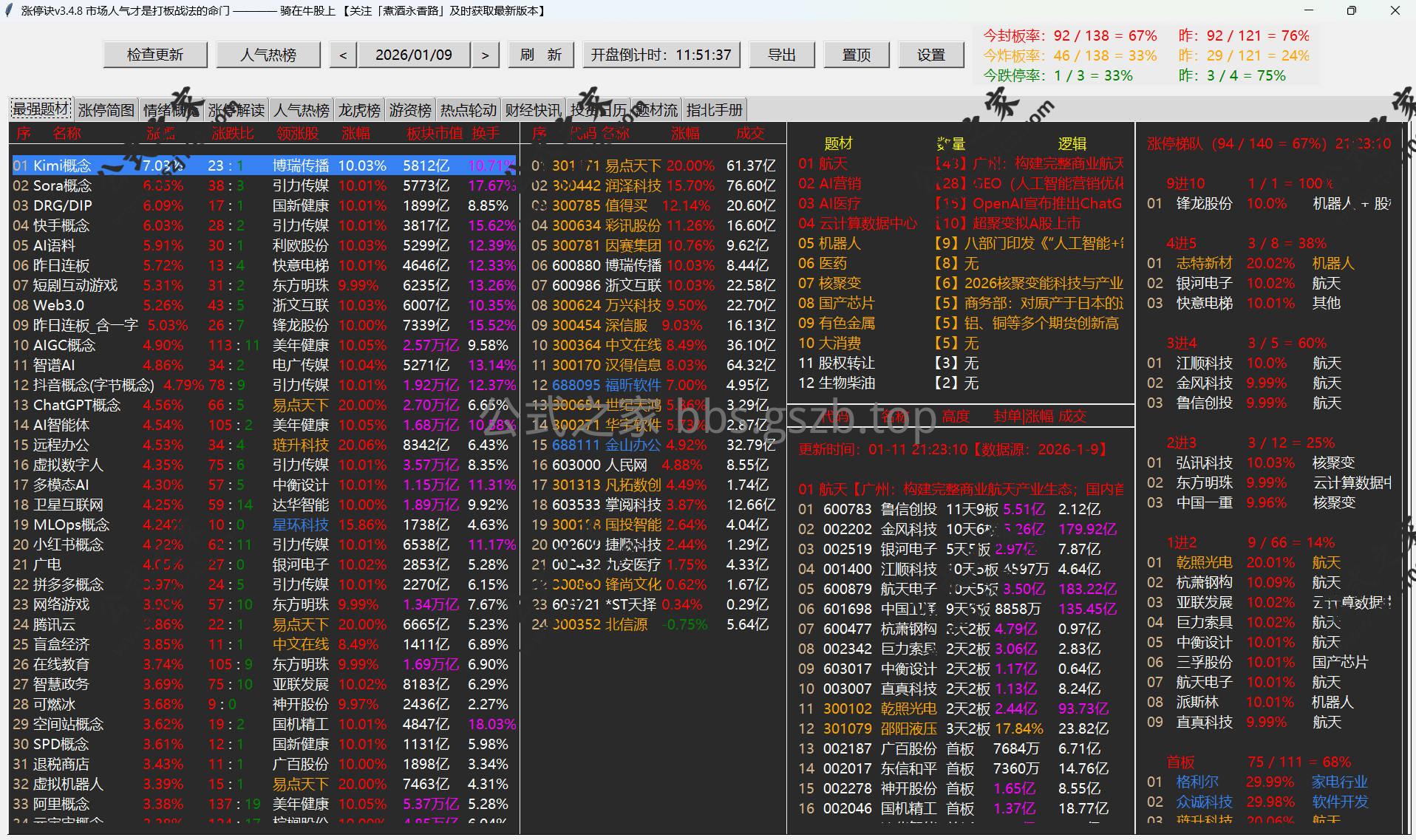This screenshot has width=1416, height=840.
Task: Click stock 603000 人民网
Action: pos(654,465)
